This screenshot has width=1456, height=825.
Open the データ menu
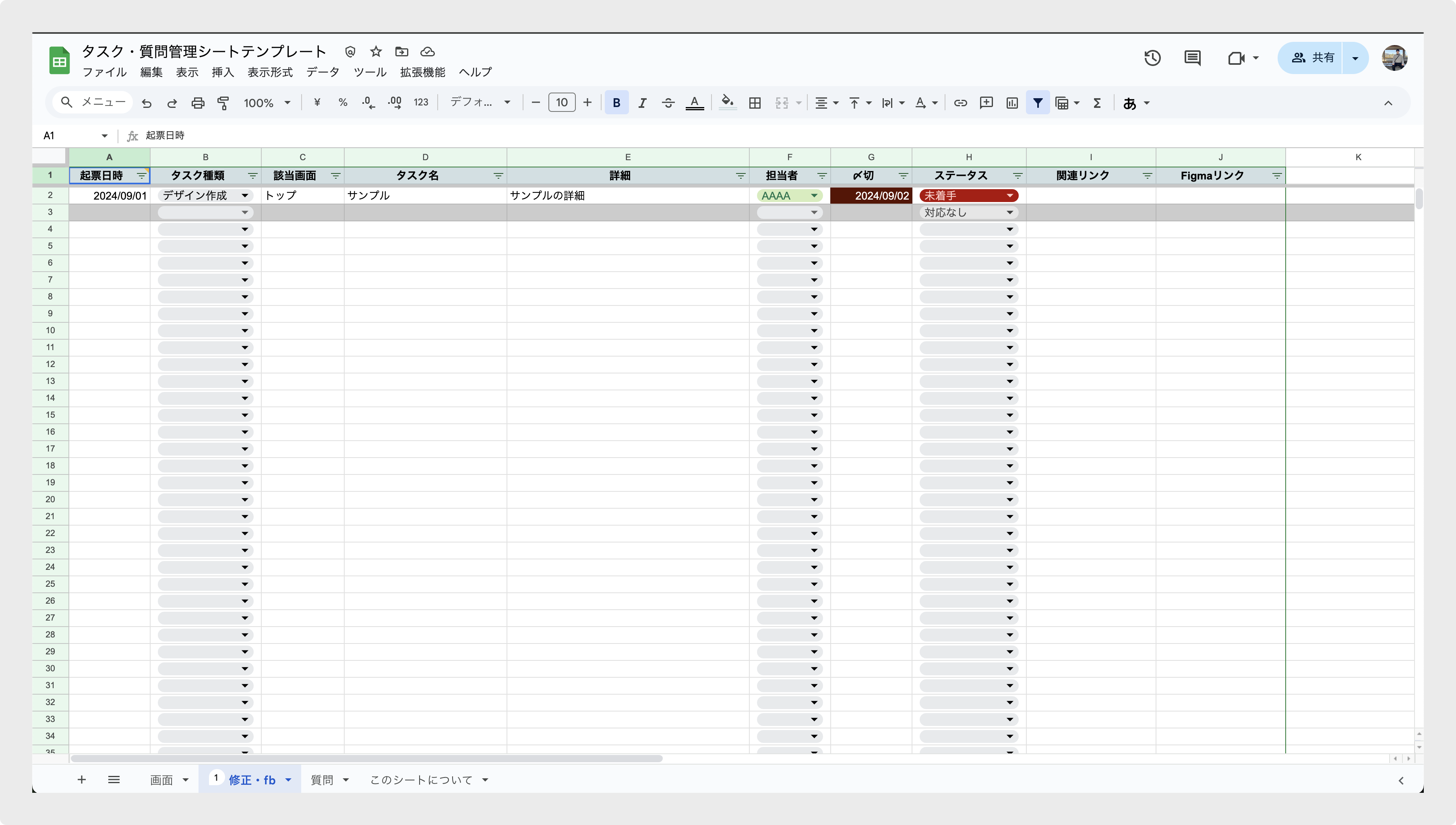(x=323, y=72)
